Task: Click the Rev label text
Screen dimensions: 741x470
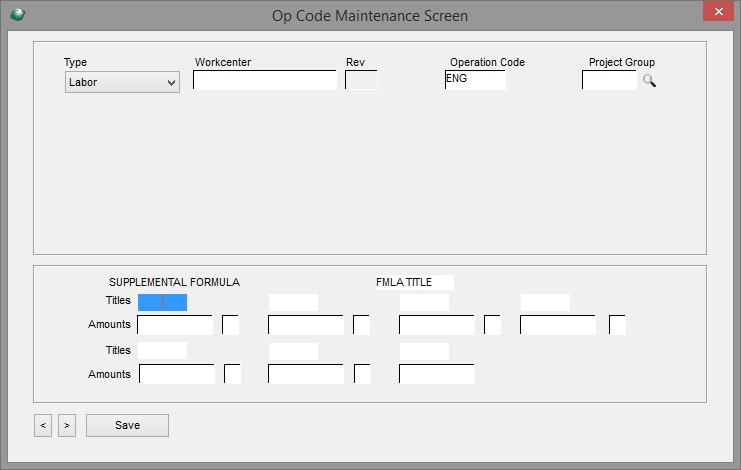Action: point(355,62)
